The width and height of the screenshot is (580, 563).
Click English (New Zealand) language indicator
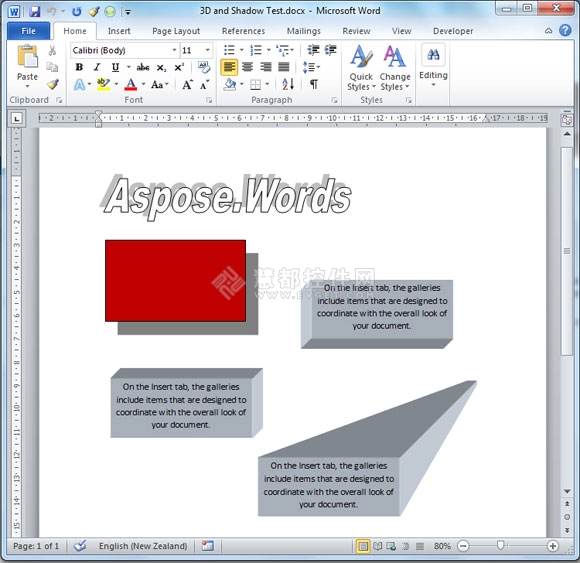(143, 546)
